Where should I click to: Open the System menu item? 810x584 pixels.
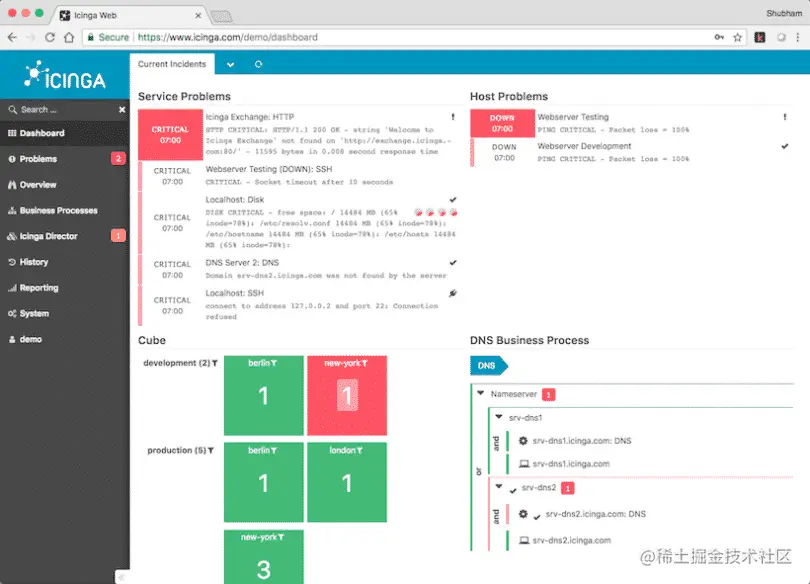tap(65, 314)
